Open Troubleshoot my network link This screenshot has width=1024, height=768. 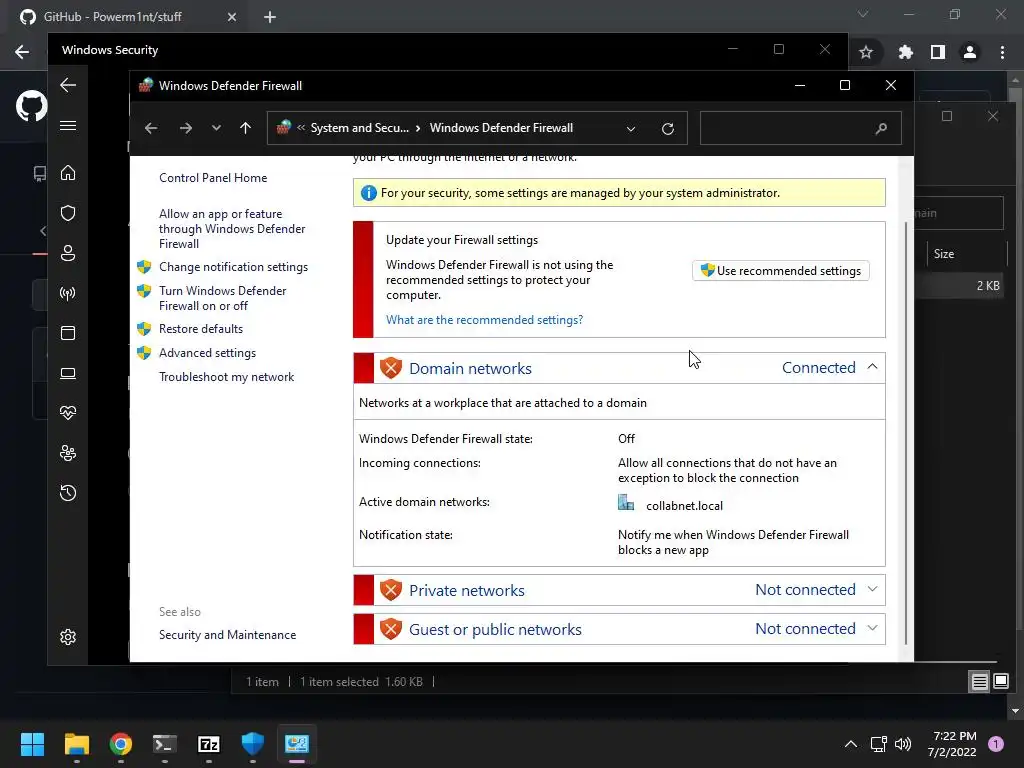point(226,377)
